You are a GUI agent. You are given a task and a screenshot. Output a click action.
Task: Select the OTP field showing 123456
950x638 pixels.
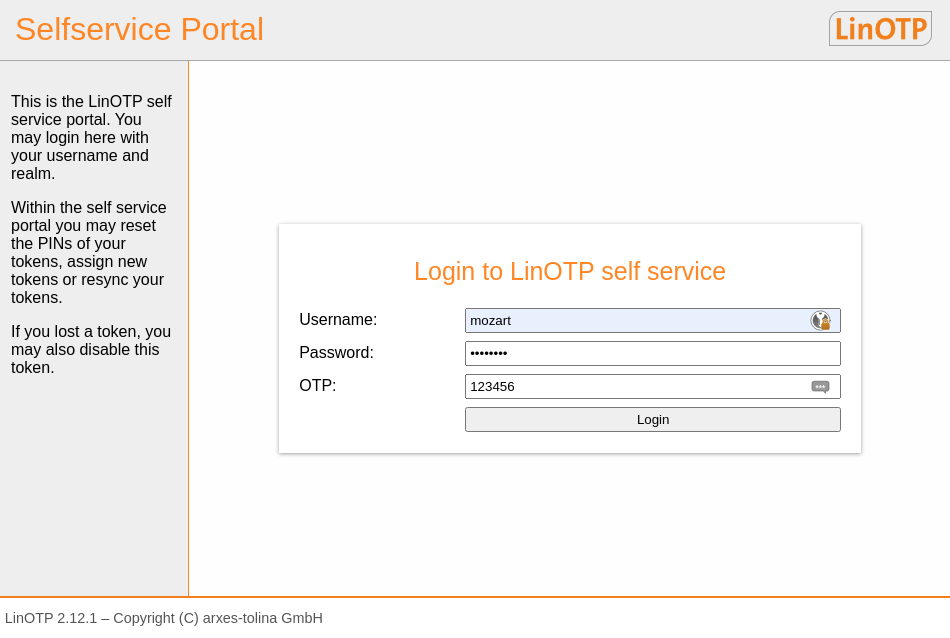point(630,387)
